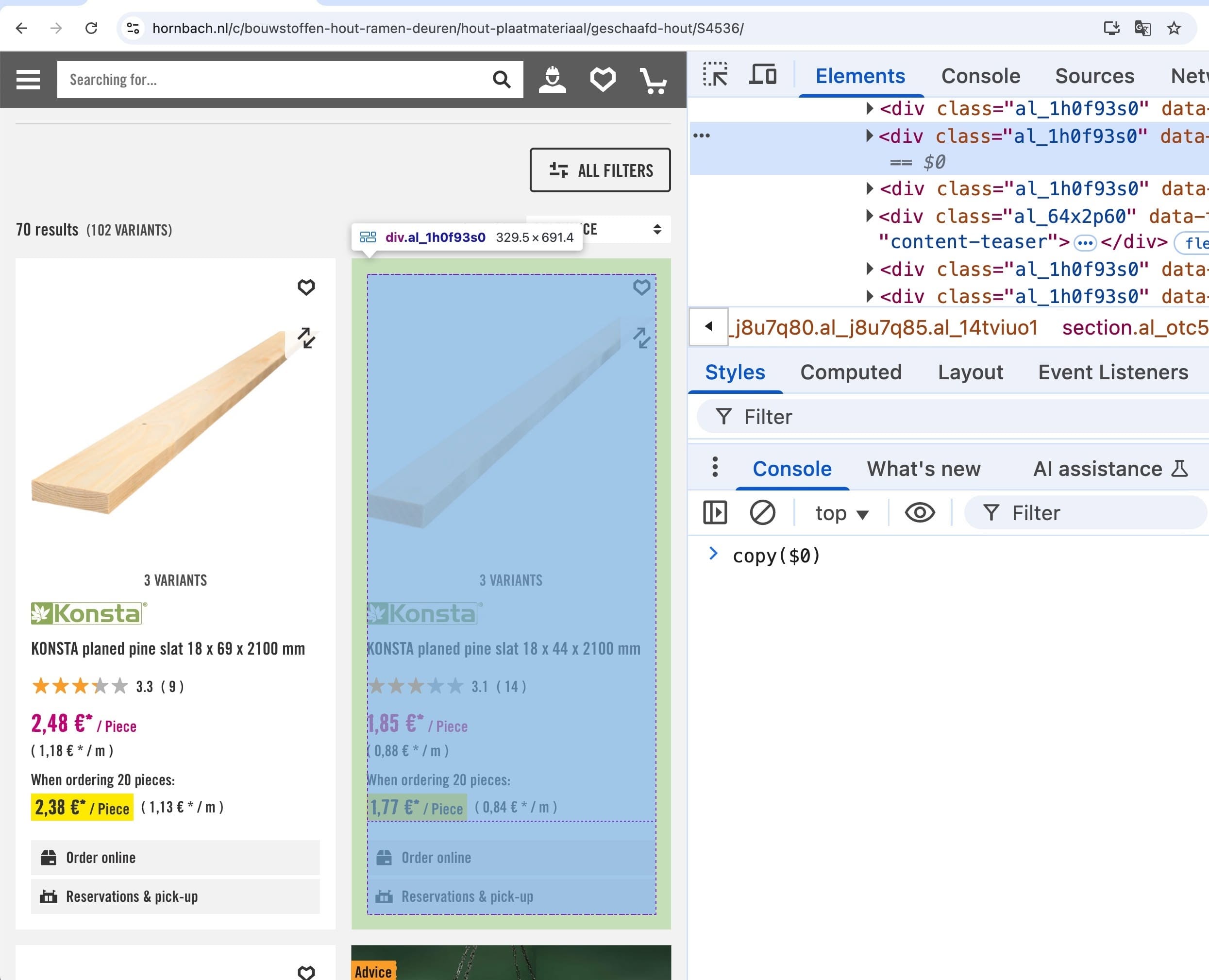Click the ALL FILTERS button

600,170
